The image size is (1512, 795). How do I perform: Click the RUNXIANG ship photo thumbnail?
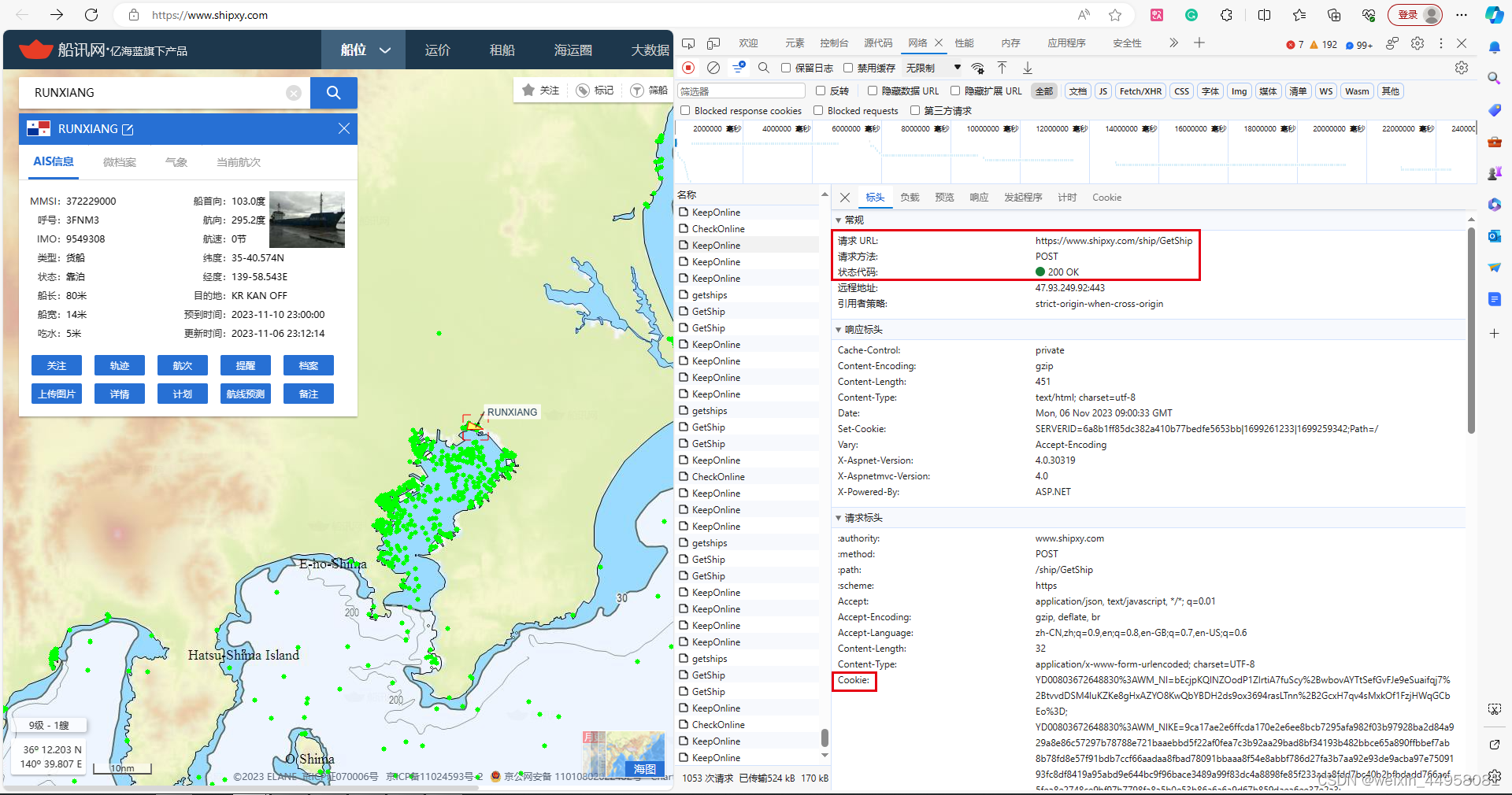pyautogui.click(x=307, y=220)
